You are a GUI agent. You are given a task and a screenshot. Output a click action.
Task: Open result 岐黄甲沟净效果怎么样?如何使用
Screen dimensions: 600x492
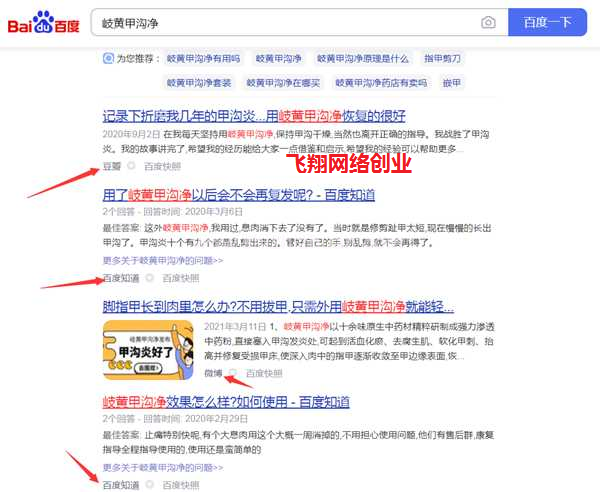pyautogui.click(x=225, y=401)
